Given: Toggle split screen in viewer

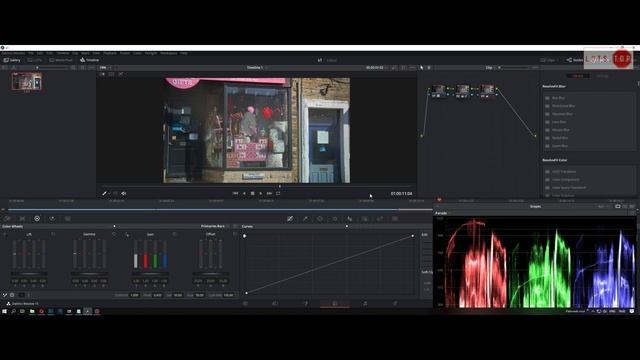Looking at the screenshot, I should tap(111, 74).
